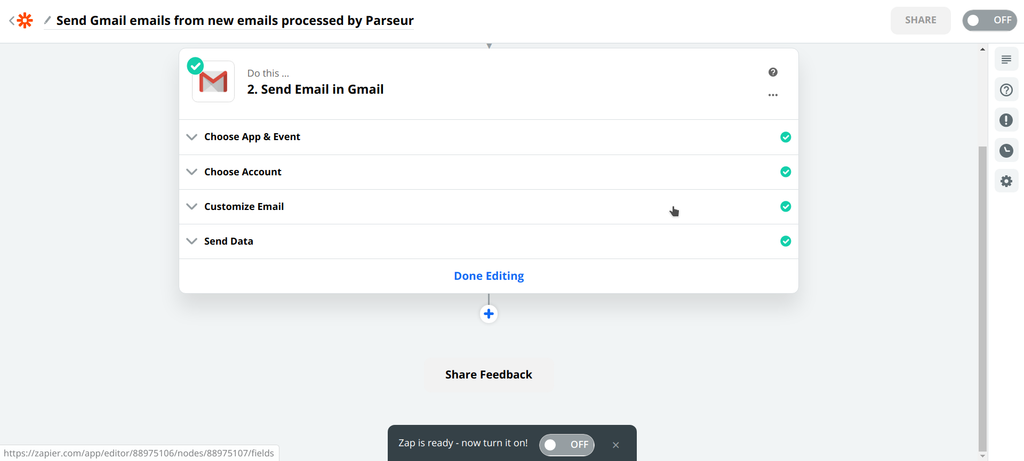This screenshot has height=461, width=1024.
Task: Expand the Customize Email section
Action: (x=244, y=207)
